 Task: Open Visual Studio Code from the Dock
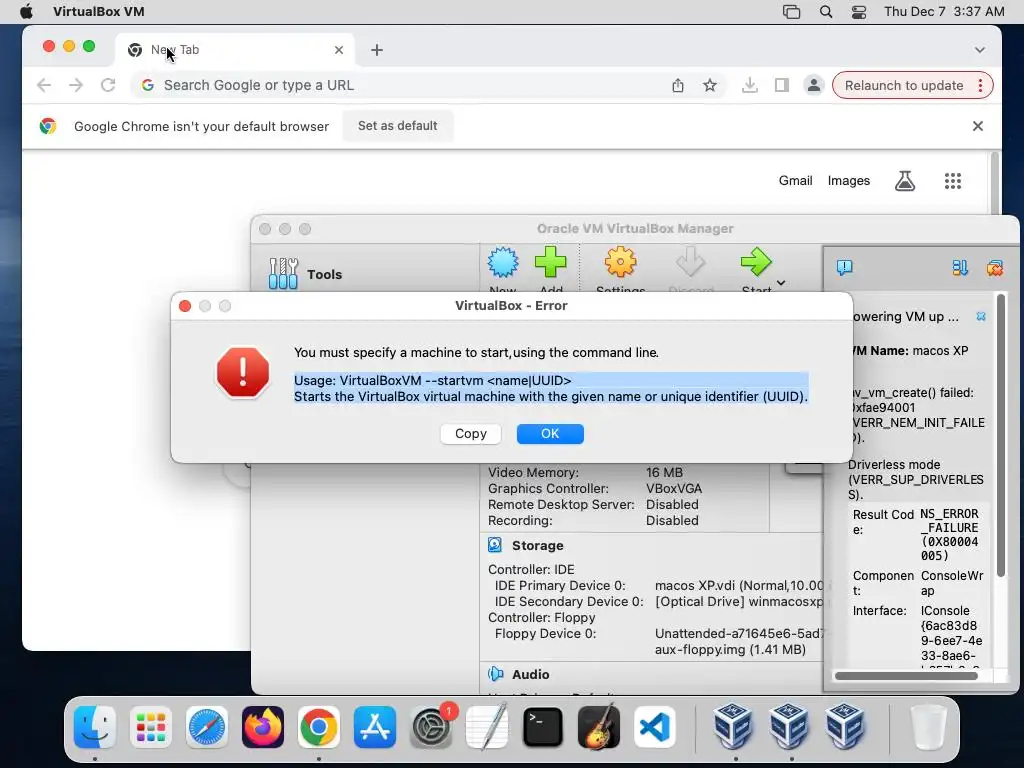[654, 727]
